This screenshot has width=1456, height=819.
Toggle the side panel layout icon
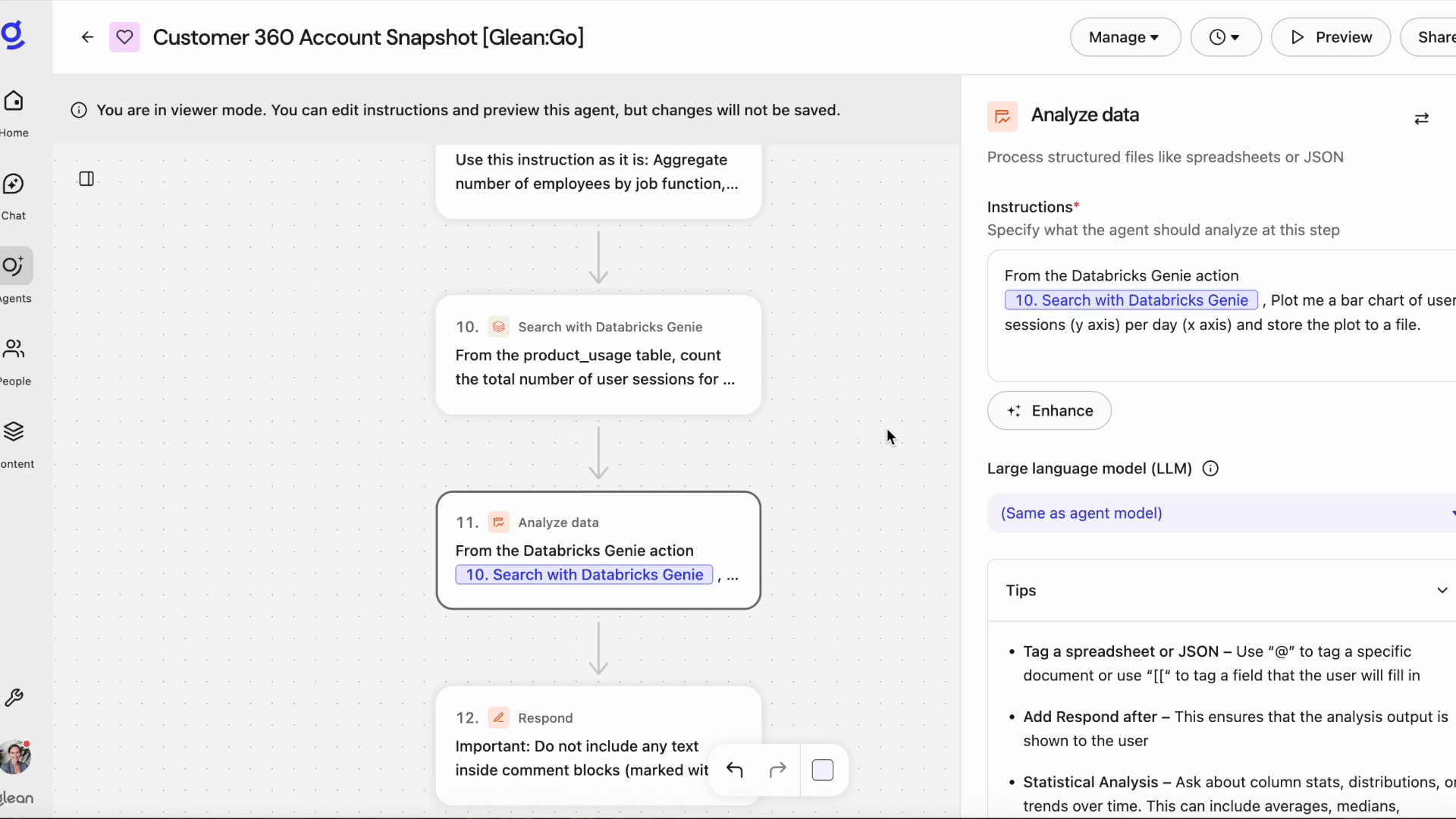pos(86,179)
